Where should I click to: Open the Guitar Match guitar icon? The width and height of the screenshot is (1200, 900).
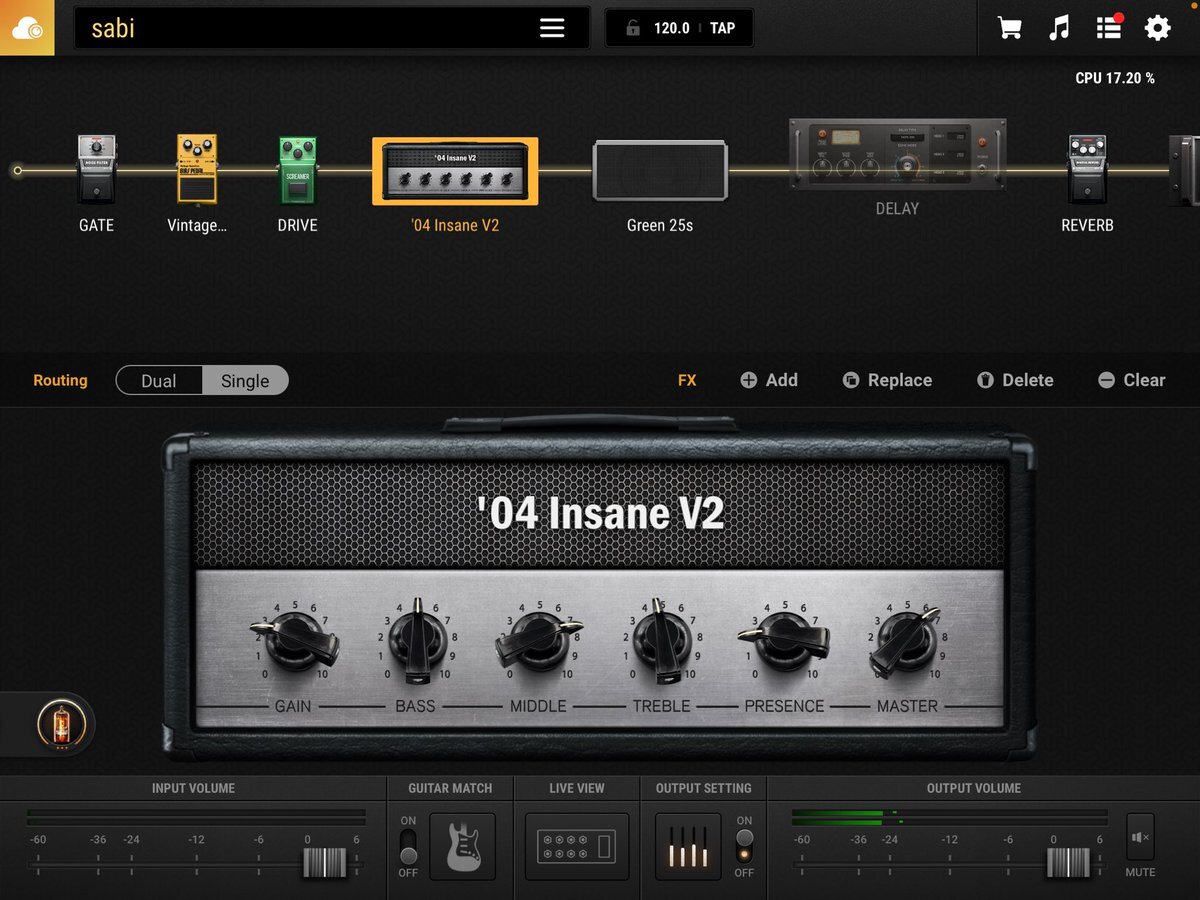click(x=463, y=847)
